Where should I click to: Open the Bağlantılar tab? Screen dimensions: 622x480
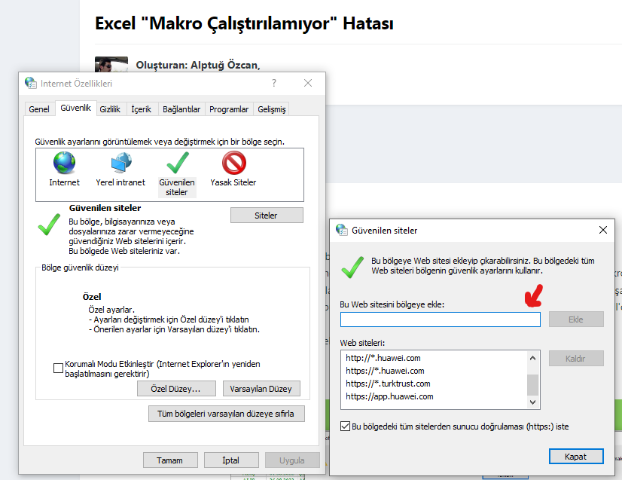click(x=182, y=109)
